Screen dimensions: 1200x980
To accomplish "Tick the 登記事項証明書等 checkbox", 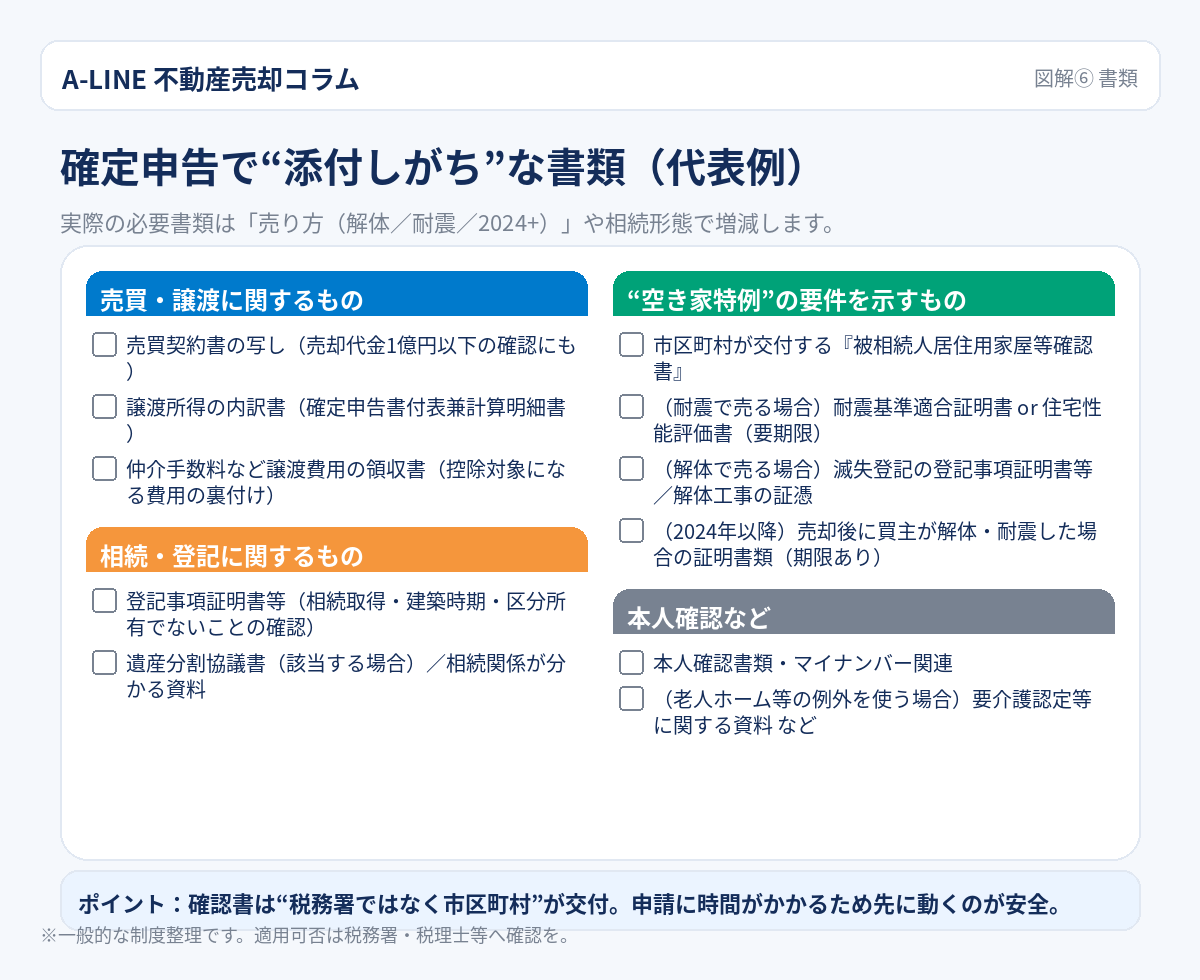I will (105, 601).
